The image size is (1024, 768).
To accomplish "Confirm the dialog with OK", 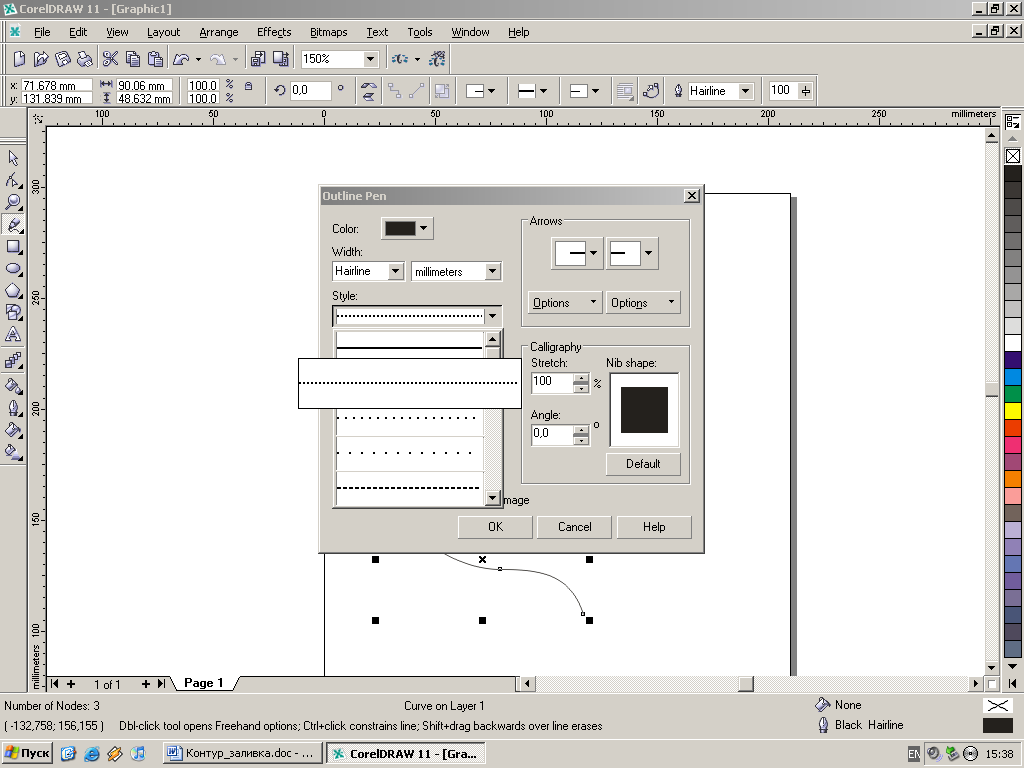I will tap(495, 527).
